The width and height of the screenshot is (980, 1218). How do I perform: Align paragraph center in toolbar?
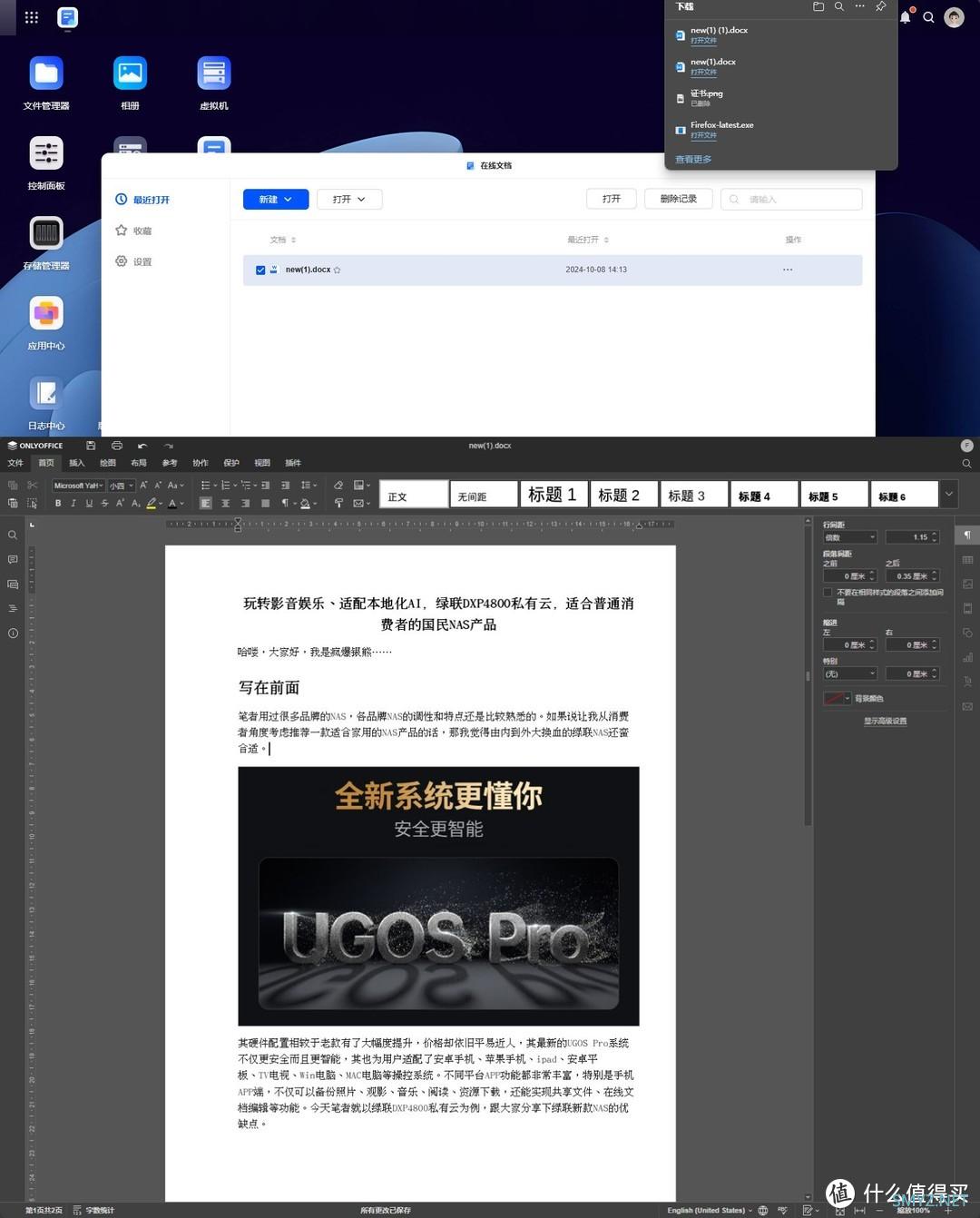point(225,503)
